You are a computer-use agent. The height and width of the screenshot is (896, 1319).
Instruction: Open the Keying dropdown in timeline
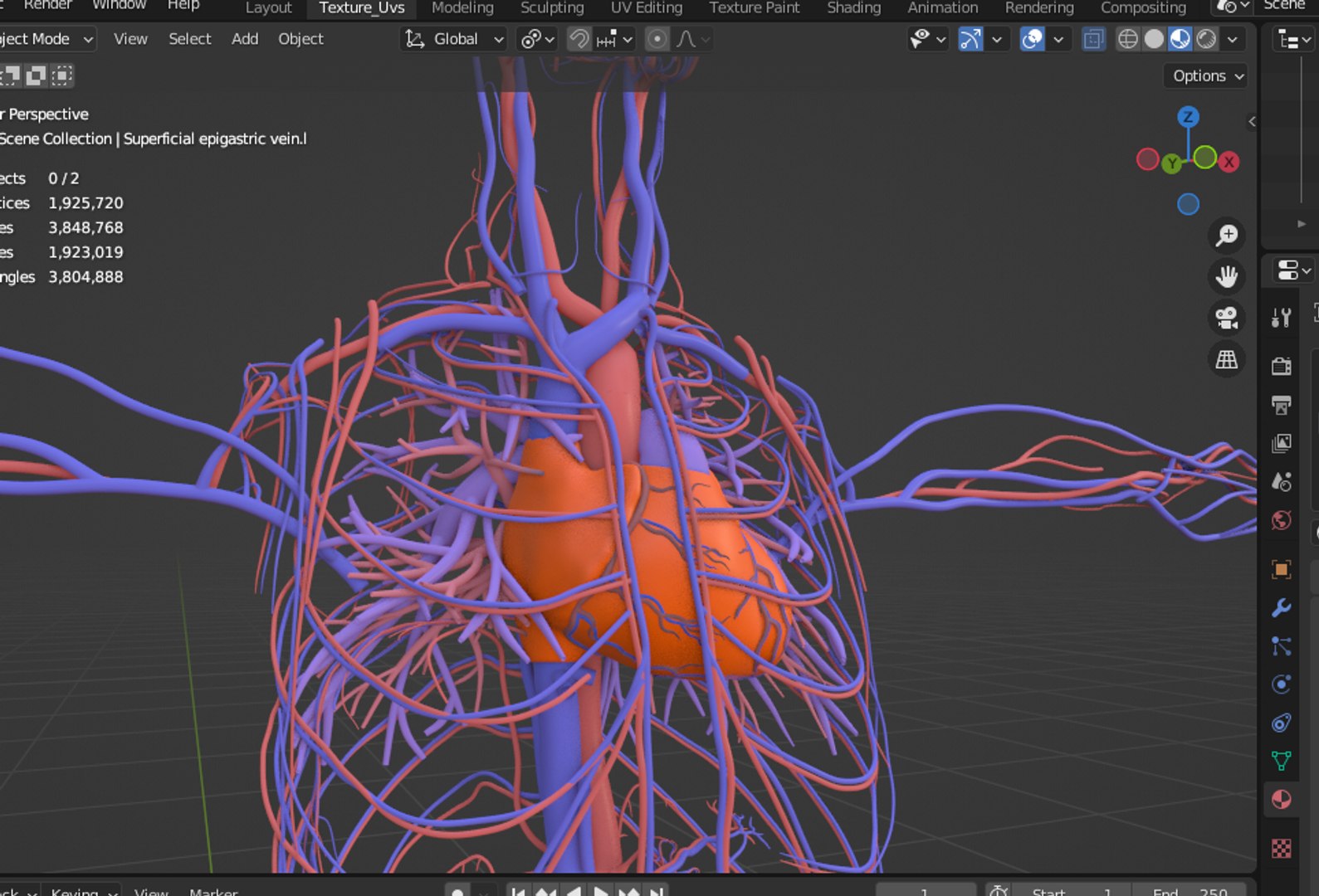coord(82,892)
